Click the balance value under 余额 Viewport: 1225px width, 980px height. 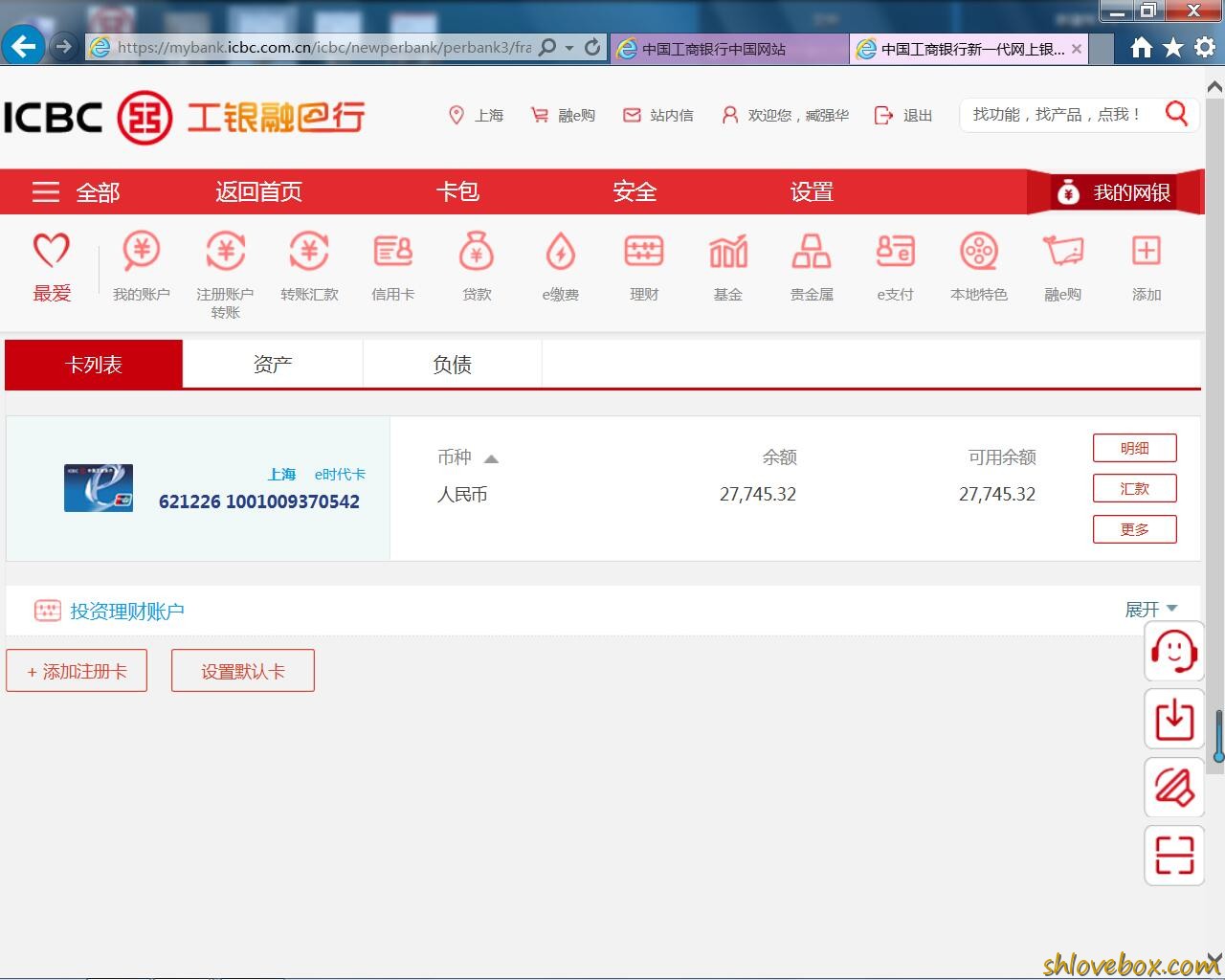[758, 495]
